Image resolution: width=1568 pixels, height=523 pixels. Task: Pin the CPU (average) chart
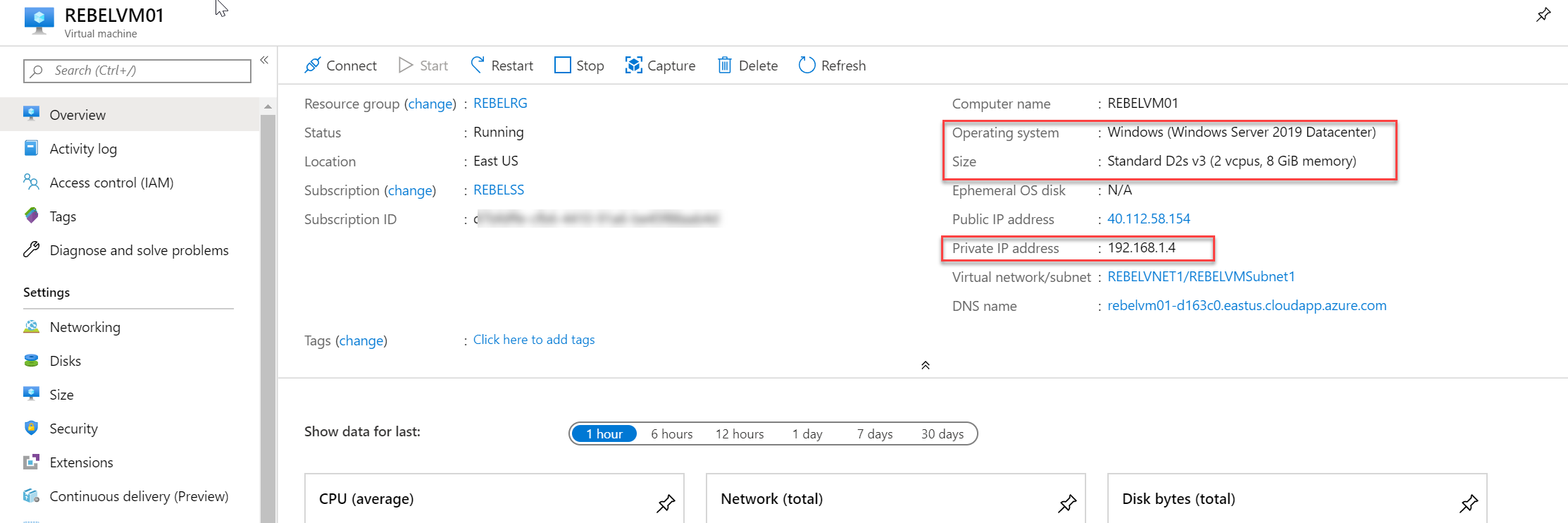666,503
